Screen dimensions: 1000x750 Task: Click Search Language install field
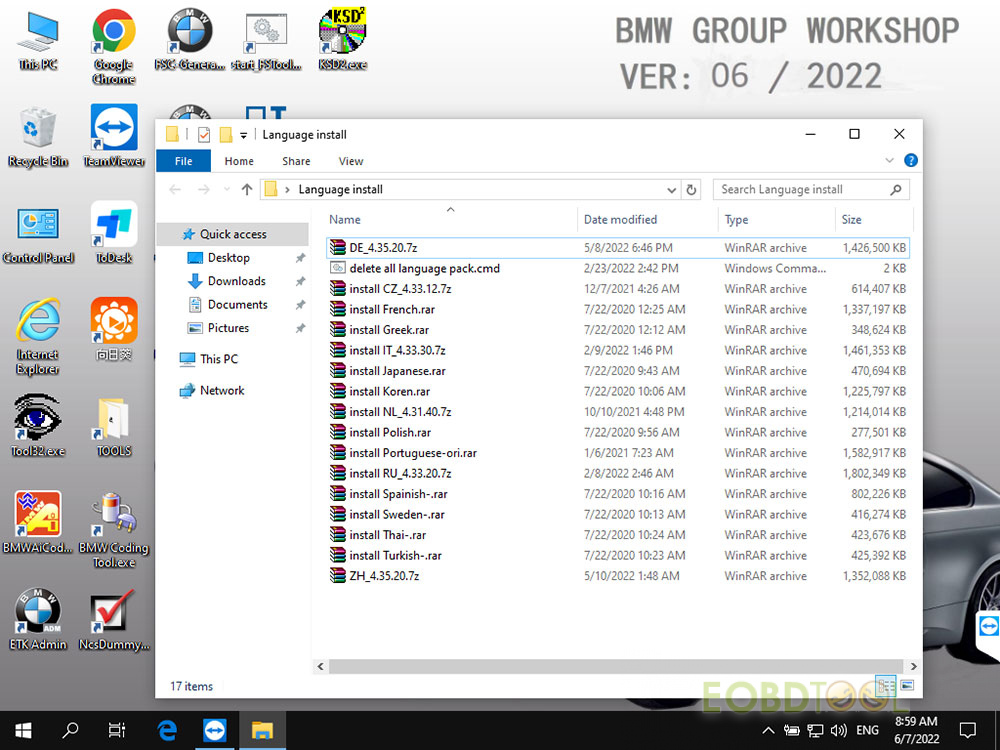(811, 189)
